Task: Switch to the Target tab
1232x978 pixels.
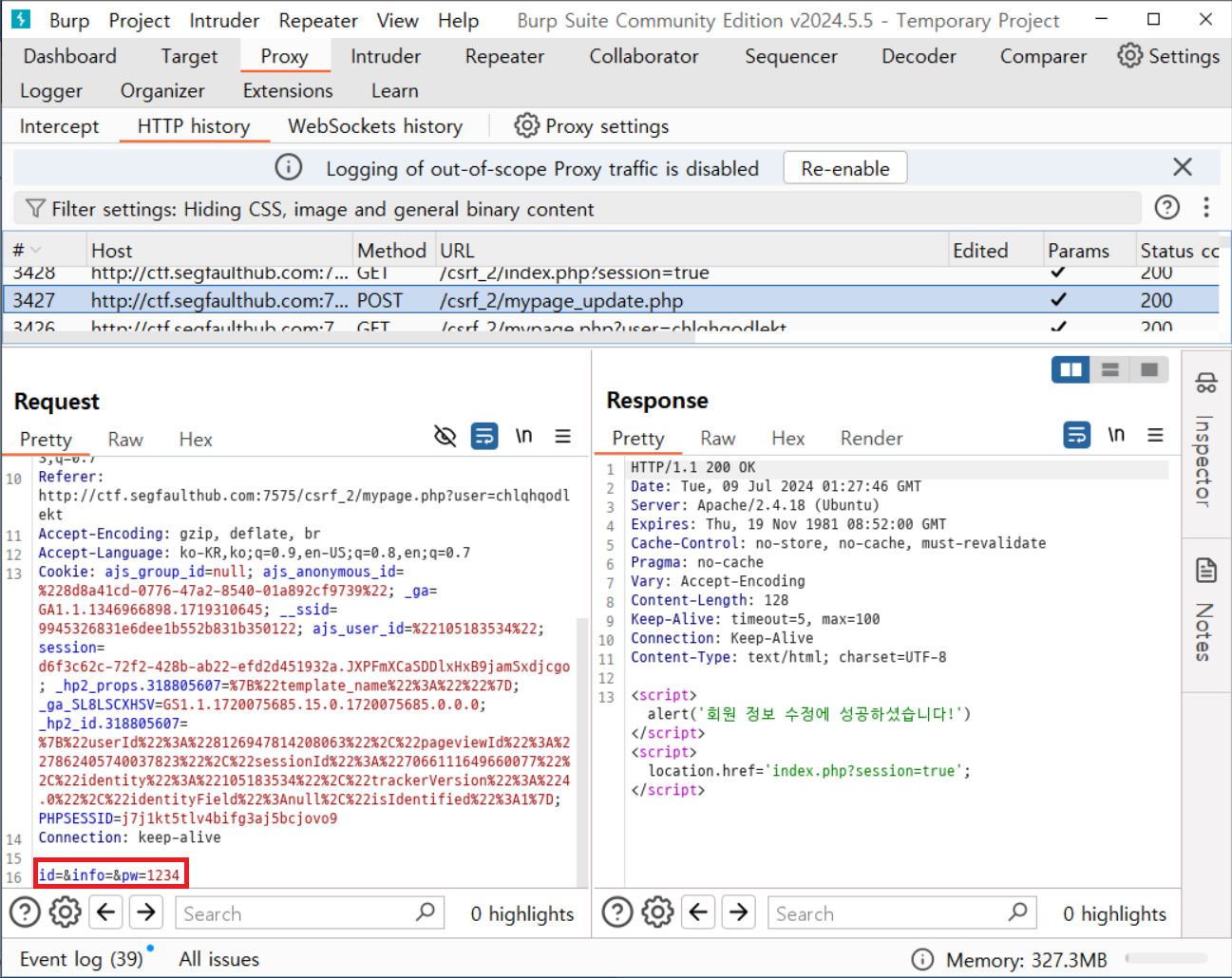Action: point(189,56)
